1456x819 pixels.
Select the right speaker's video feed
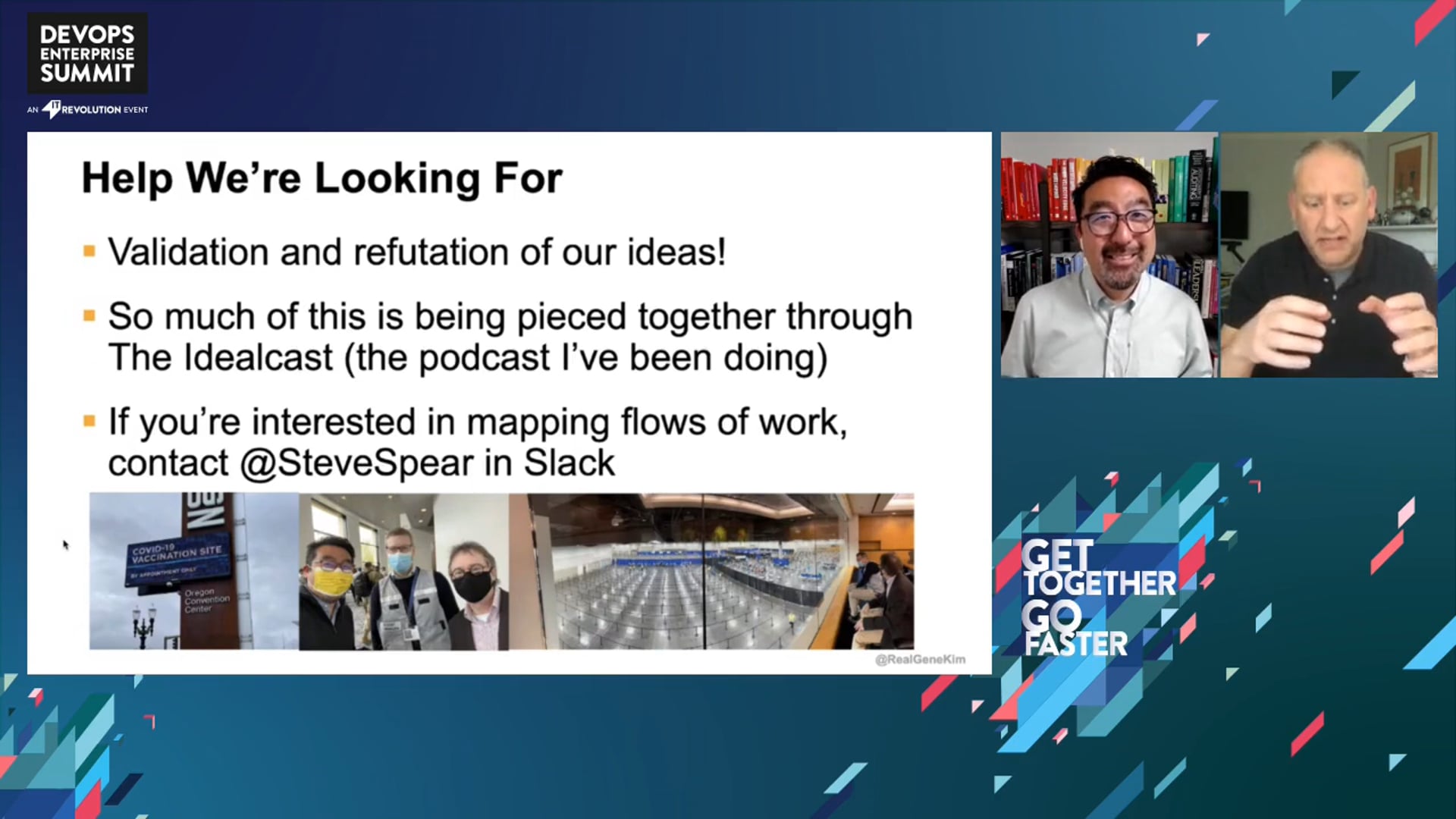pyautogui.click(x=1329, y=255)
